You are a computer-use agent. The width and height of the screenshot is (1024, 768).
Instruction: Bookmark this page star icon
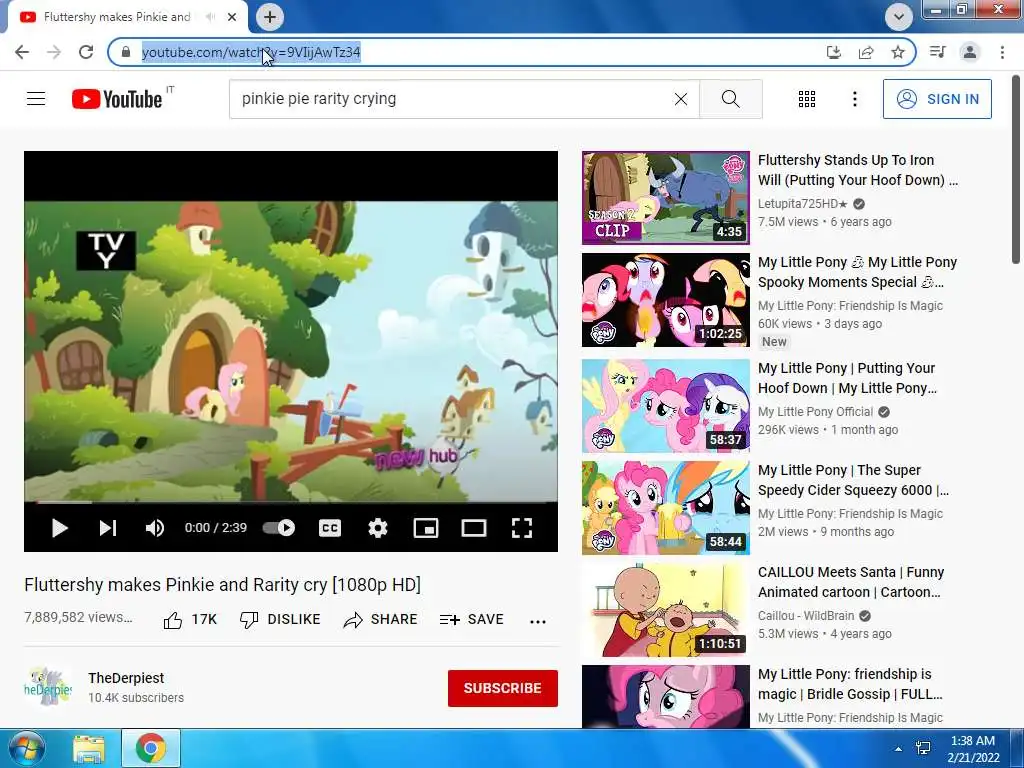898,52
